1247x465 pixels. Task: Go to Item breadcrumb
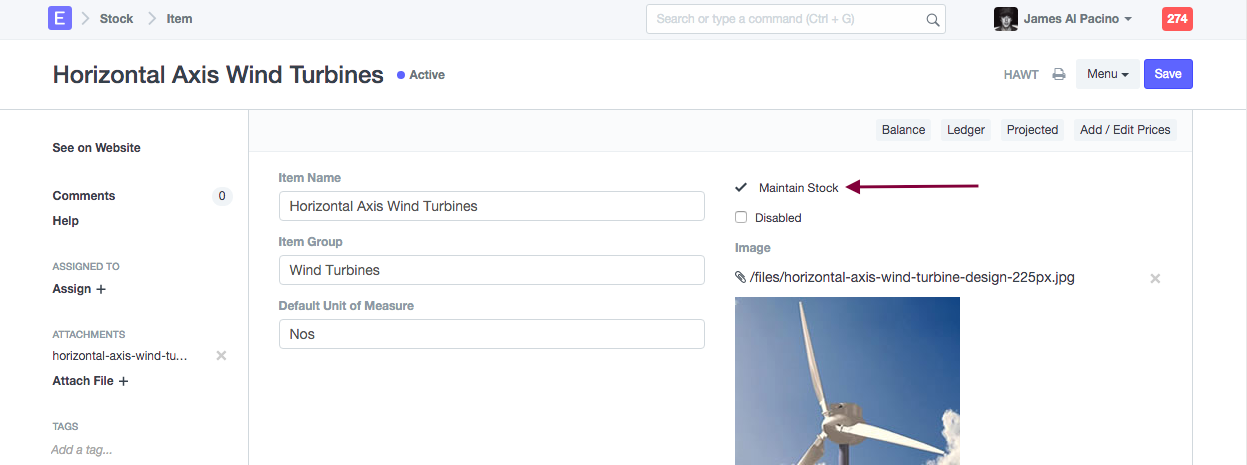(x=179, y=19)
